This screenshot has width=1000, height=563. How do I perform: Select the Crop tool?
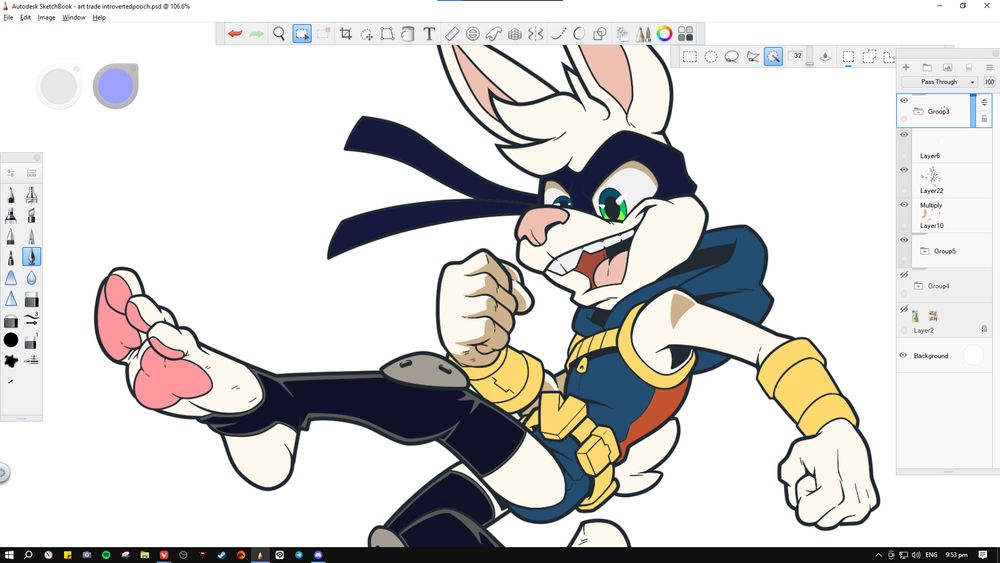coord(346,34)
